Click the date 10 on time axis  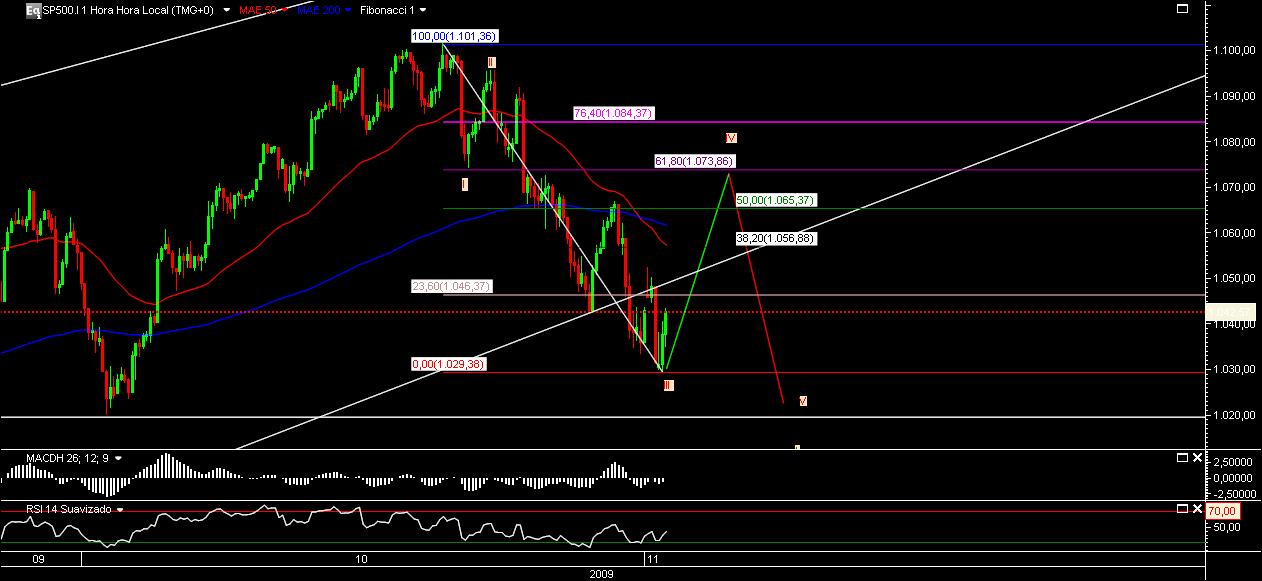coord(361,558)
